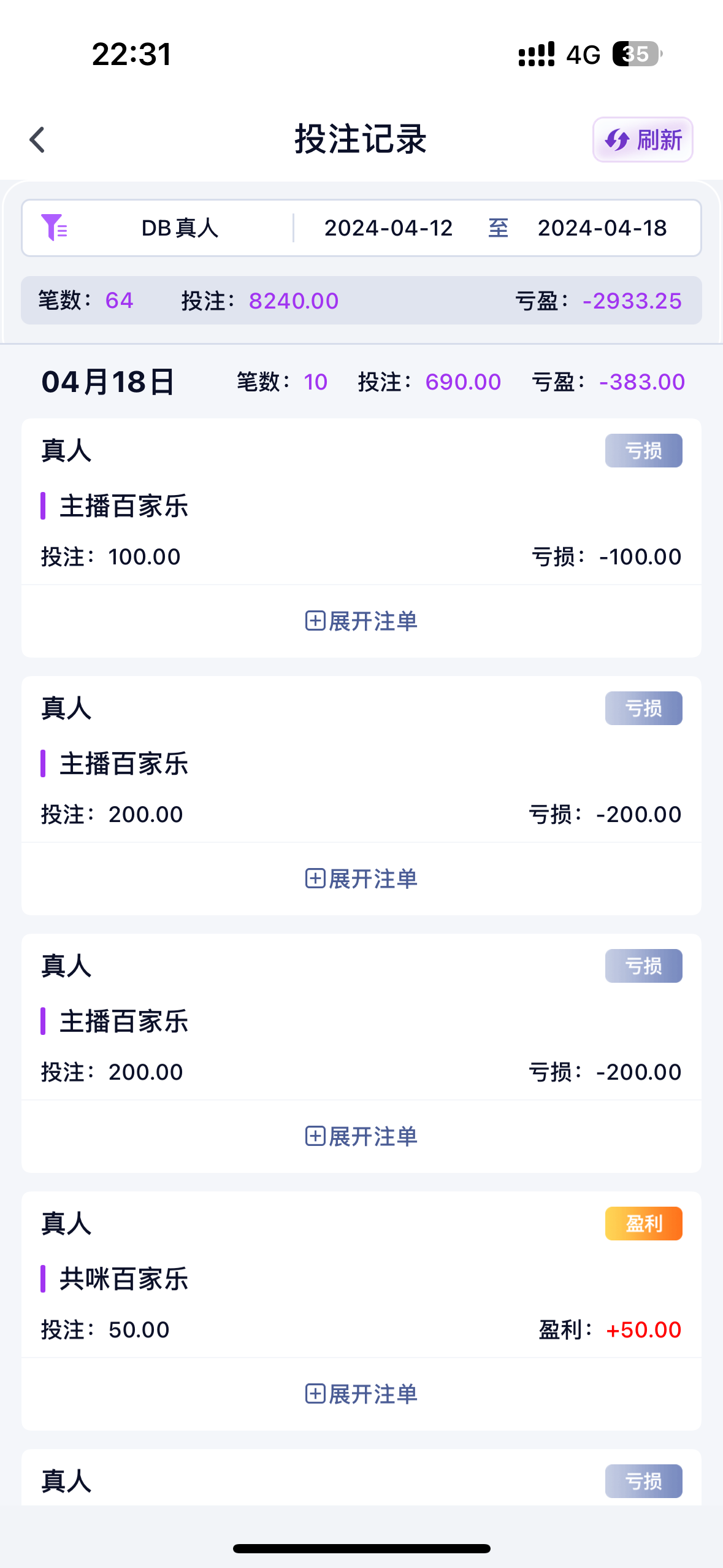
Task: Tap the cellular signal bars icon
Action: tap(537, 54)
